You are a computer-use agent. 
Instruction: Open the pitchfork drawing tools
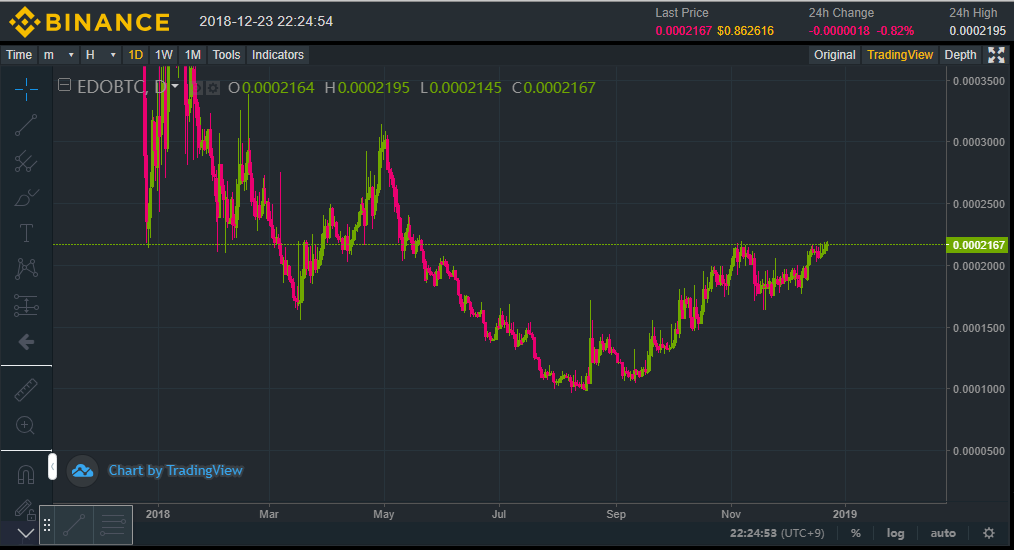[x=26, y=161]
